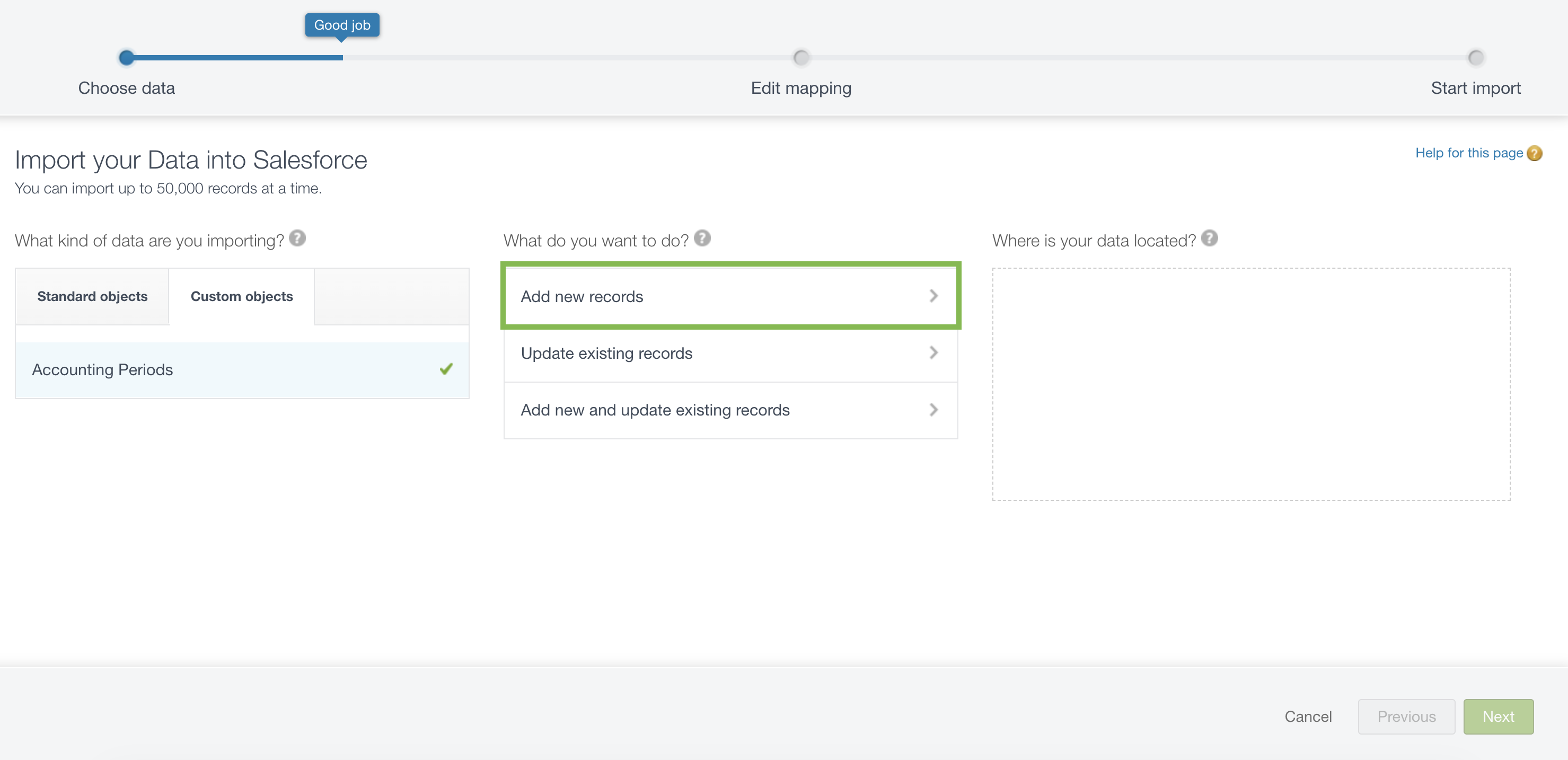This screenshot has width=1568, height=760.
Task: Click the 'Good job' progress tooltip
Action: (342, 25)
